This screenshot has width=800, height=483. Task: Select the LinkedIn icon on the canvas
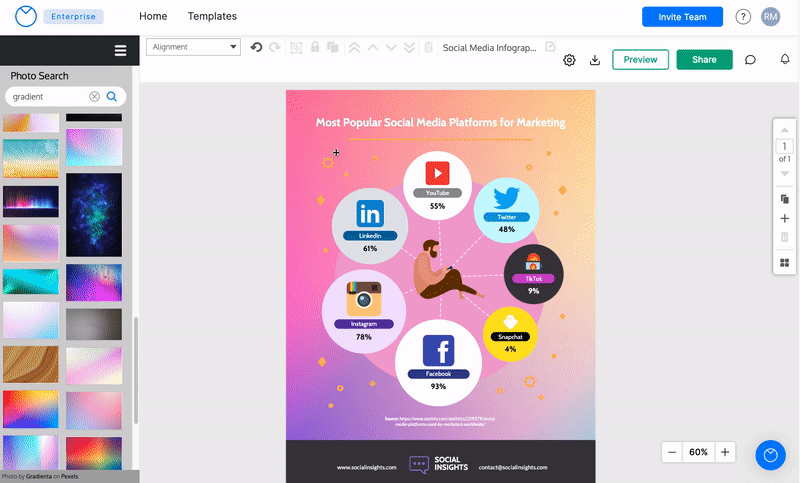click(x=370, y=214)
